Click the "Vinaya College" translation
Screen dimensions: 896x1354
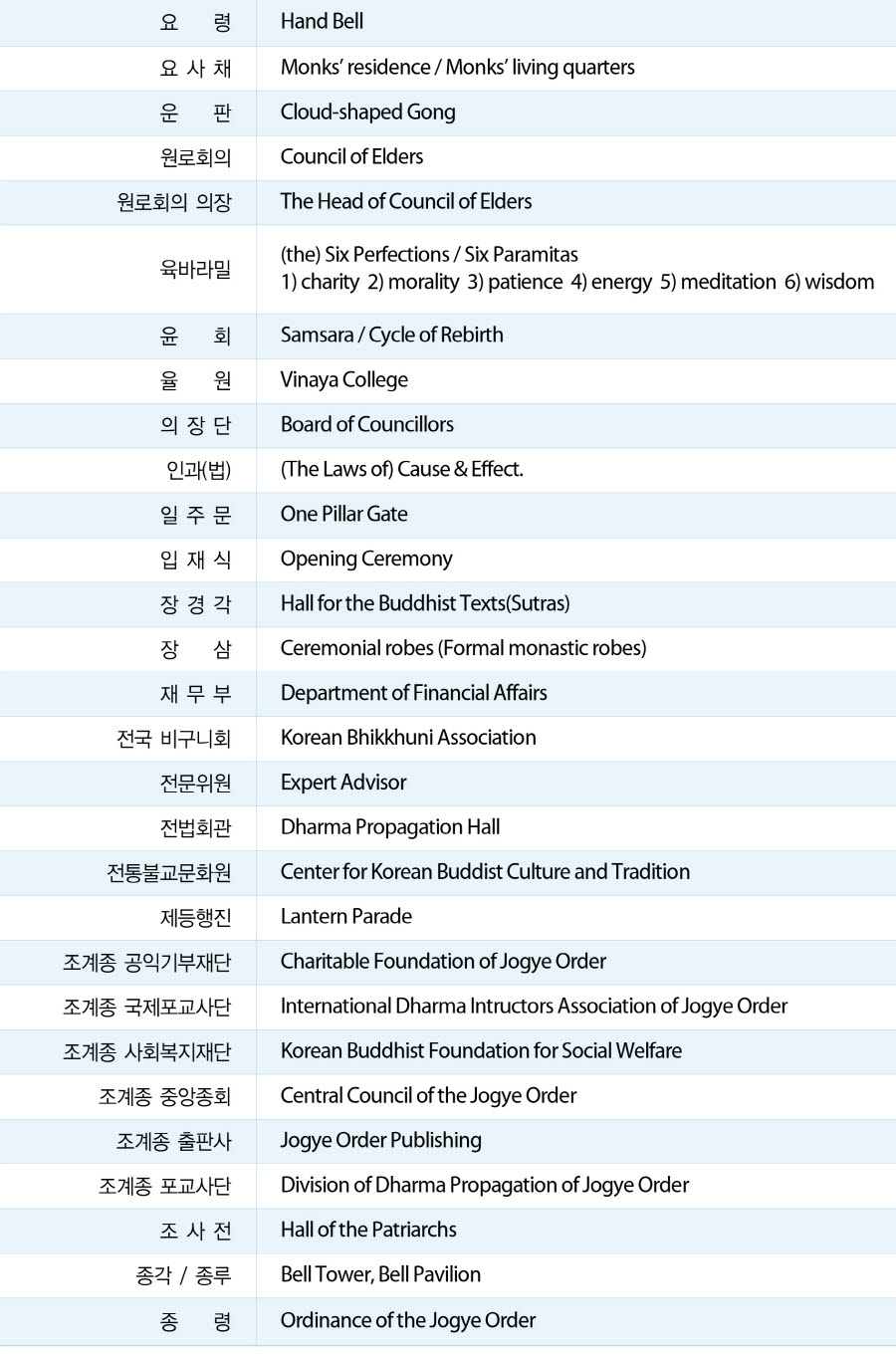(343, 380)
